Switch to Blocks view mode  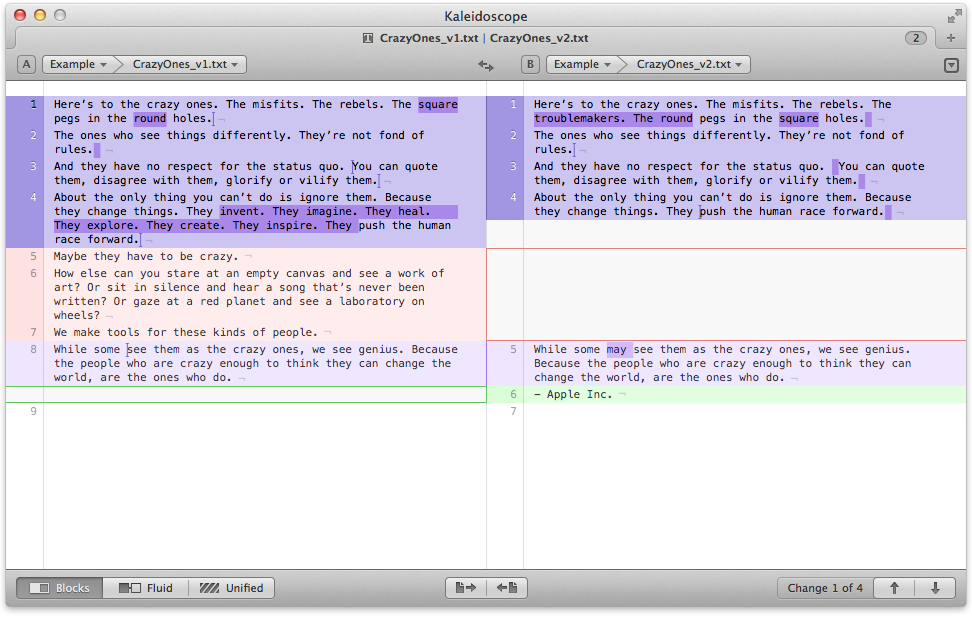[60, 588]
